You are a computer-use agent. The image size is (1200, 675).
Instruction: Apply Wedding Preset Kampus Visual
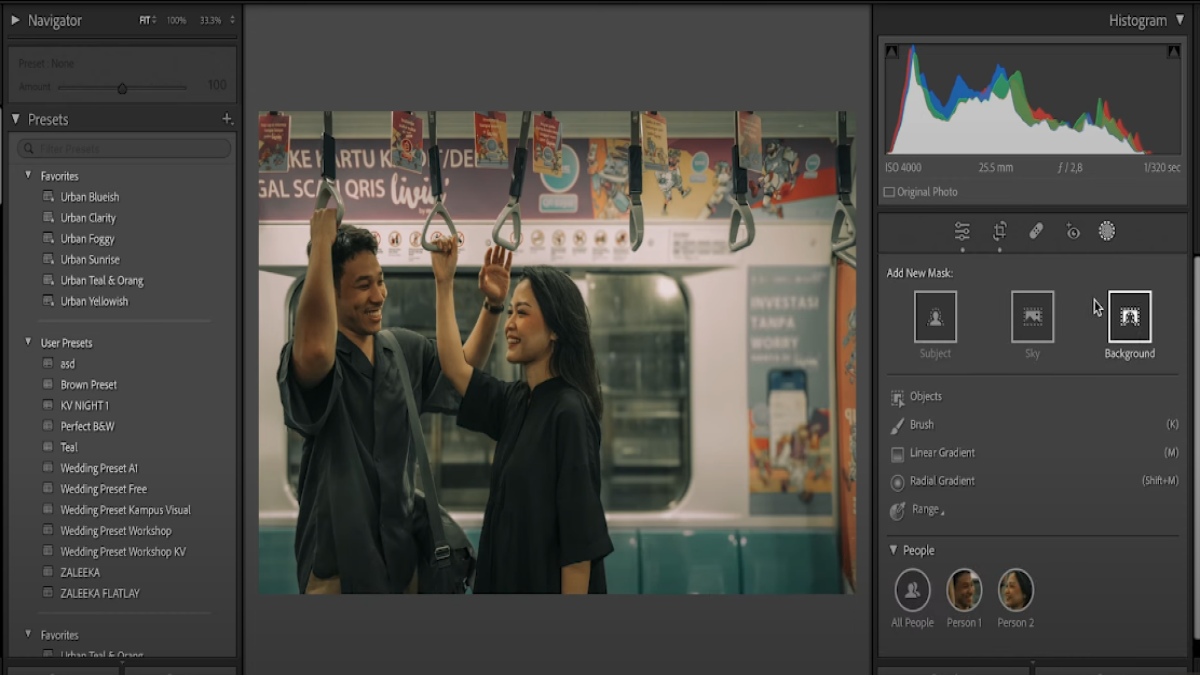(124, 510)
